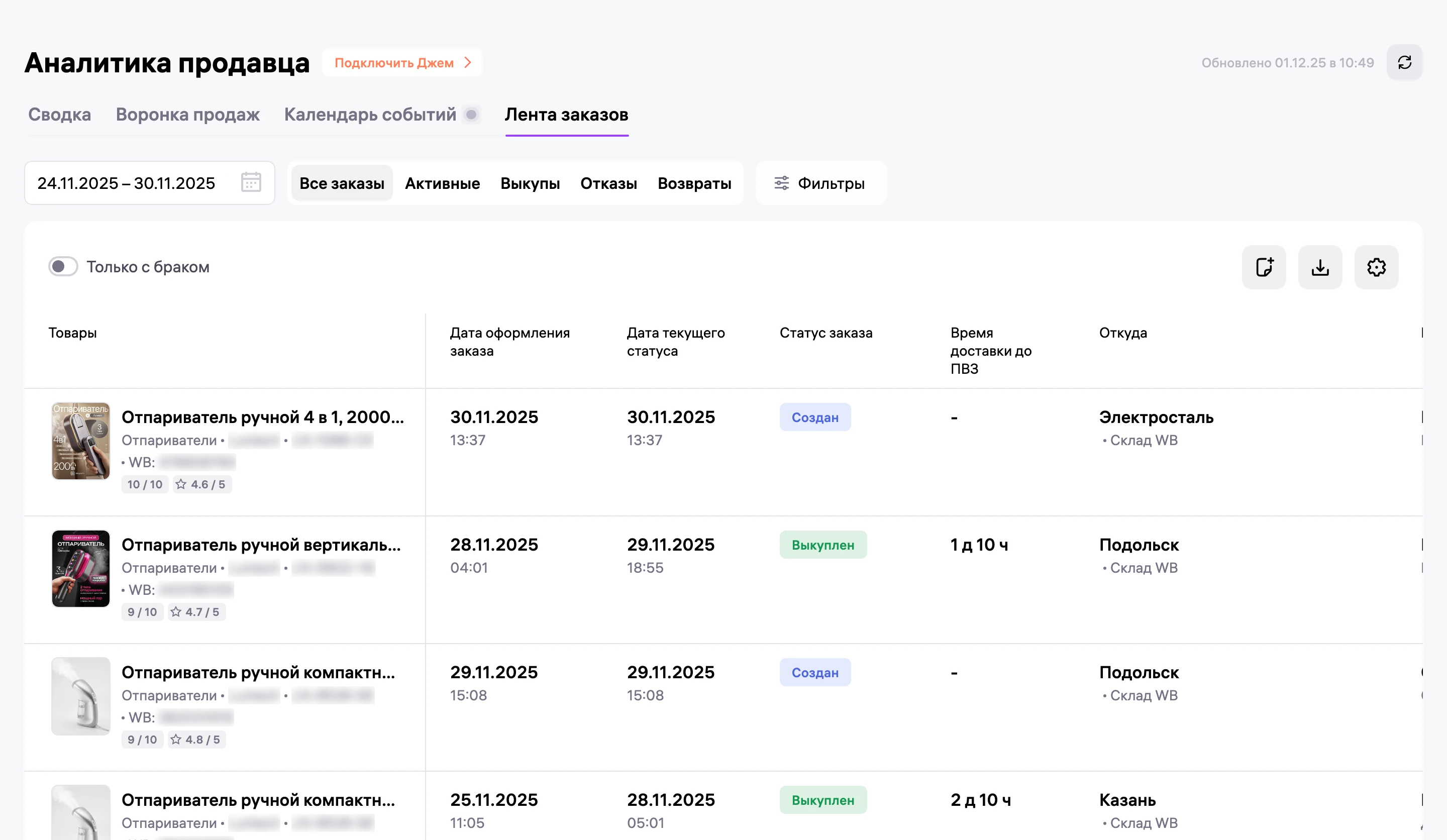1447x840 pixels.
Task: Open thumbnail of Отпариватель ручной 4 в 1 product
Action: (x=80, y=441)
